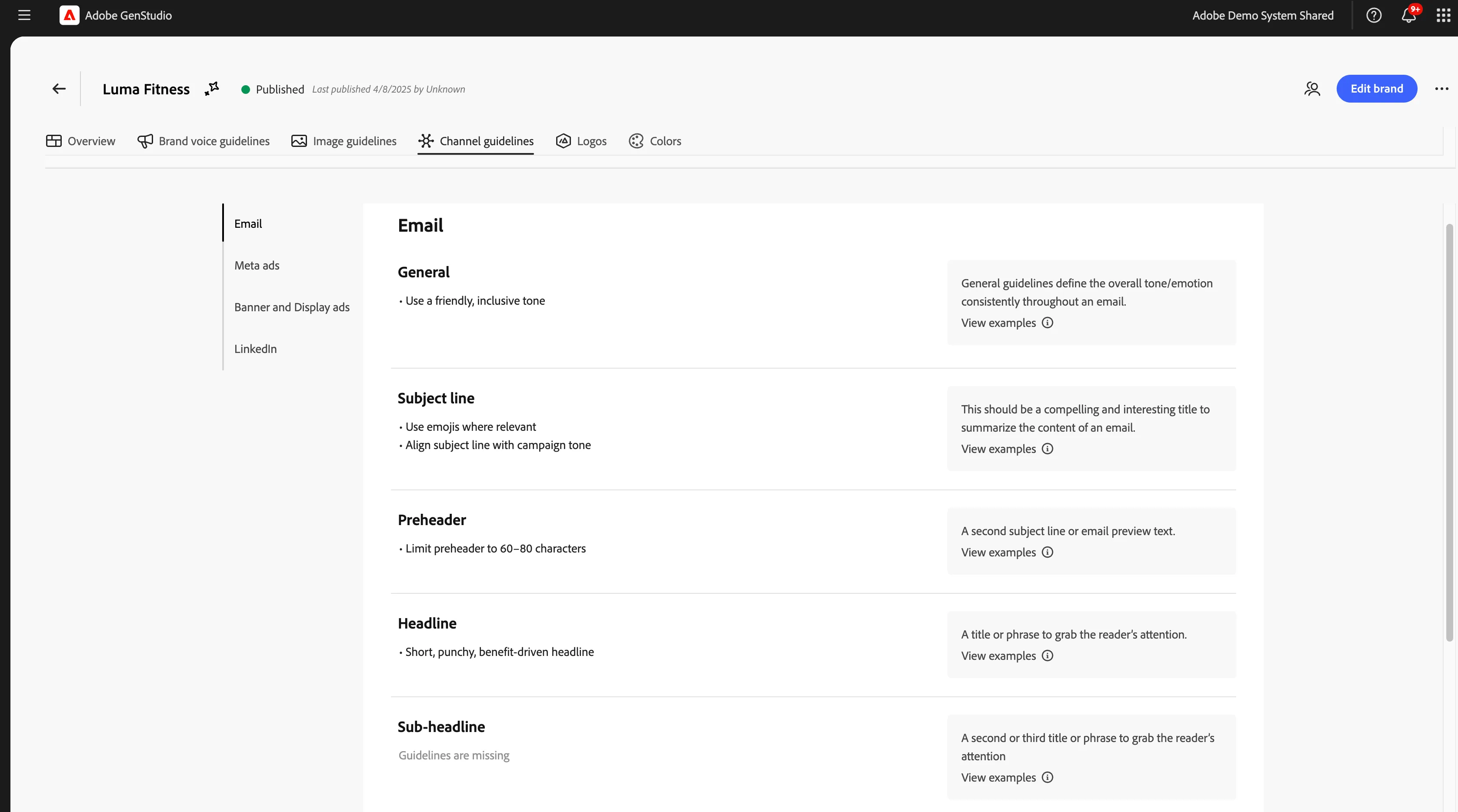
Task: Click 'Align subject line with campaign tone' guideline
Action: (497, 445)
